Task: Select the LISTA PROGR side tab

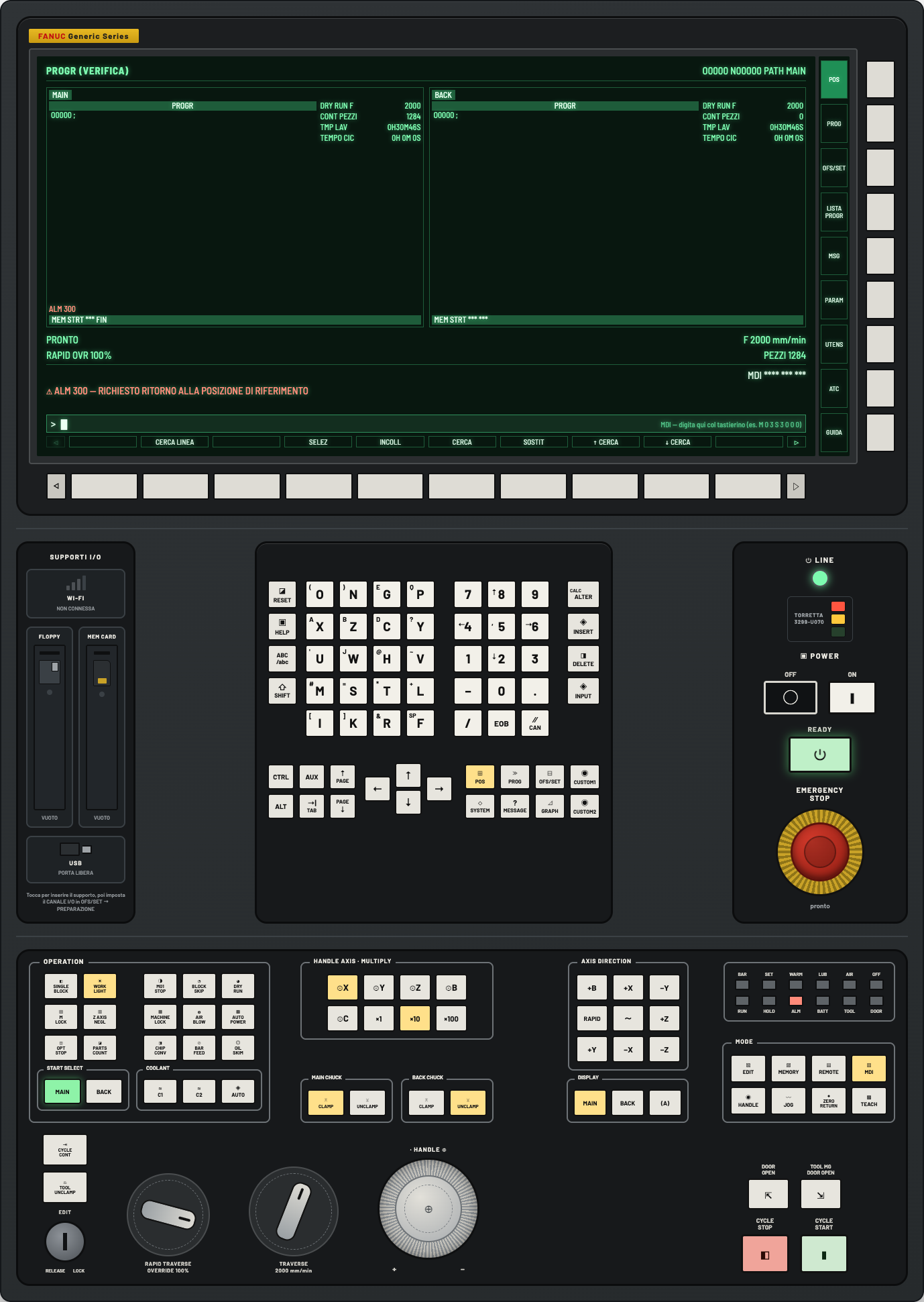Action: tap(834, 213)
